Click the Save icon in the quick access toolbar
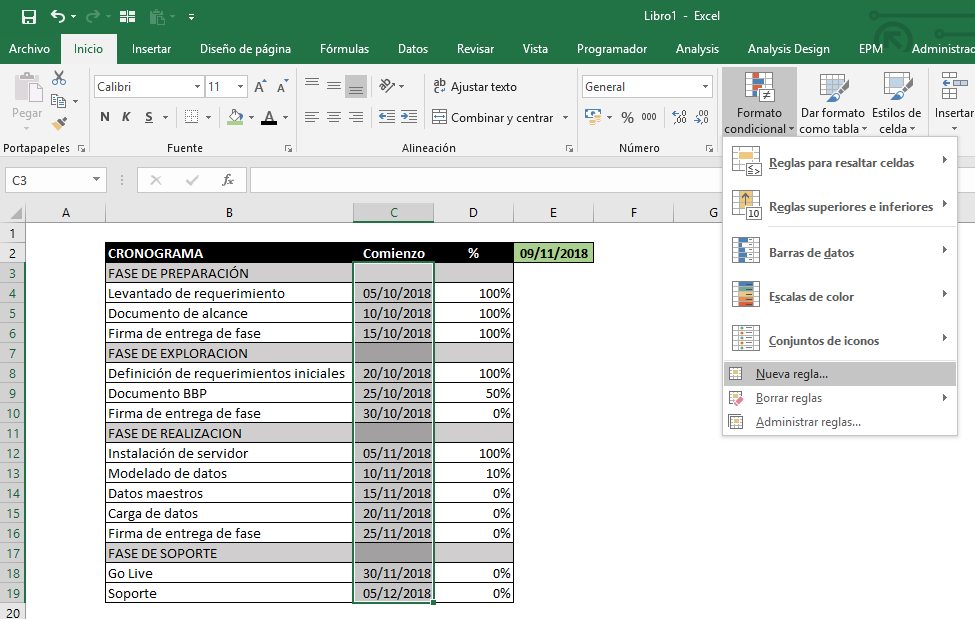This screenshot has height=619, width=975. [x=28, y=17]
